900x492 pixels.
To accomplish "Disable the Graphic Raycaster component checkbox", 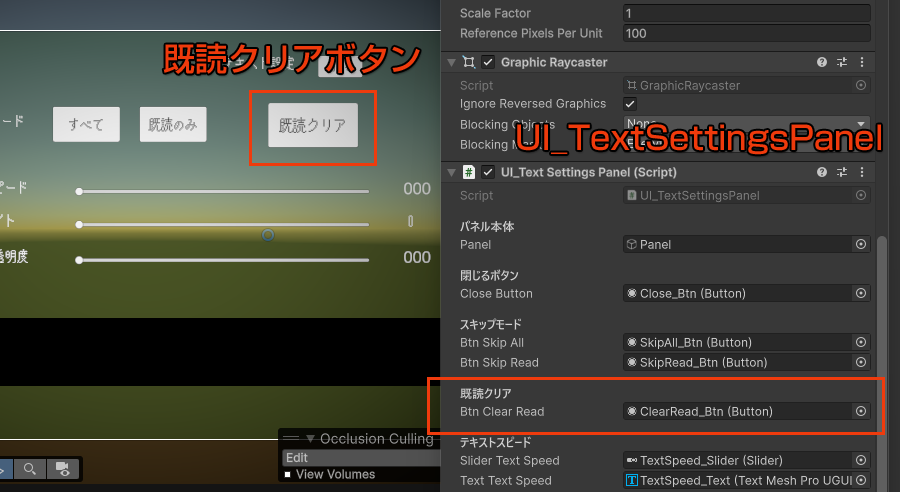I will pyautogui.click(x=488, y=62).
